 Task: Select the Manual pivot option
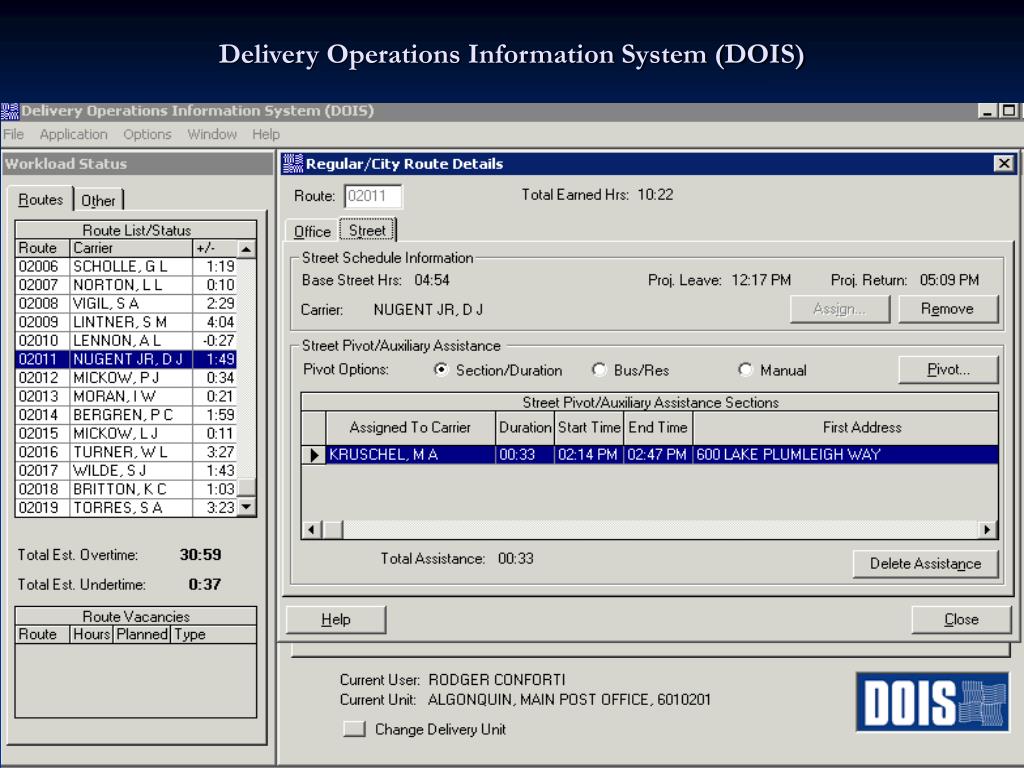tap(745, 370)
